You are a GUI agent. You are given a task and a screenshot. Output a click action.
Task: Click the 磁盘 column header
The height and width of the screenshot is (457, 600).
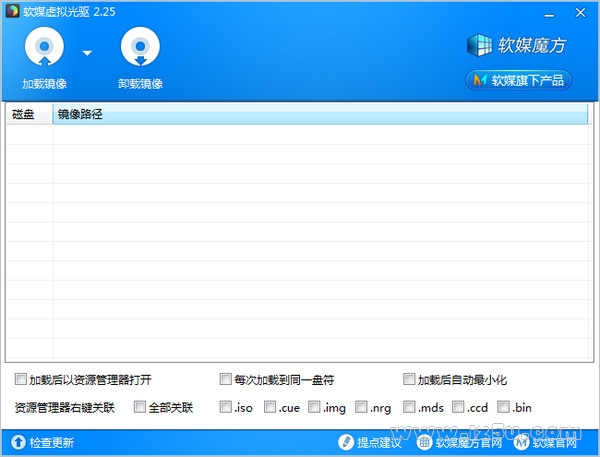point(28,115)
